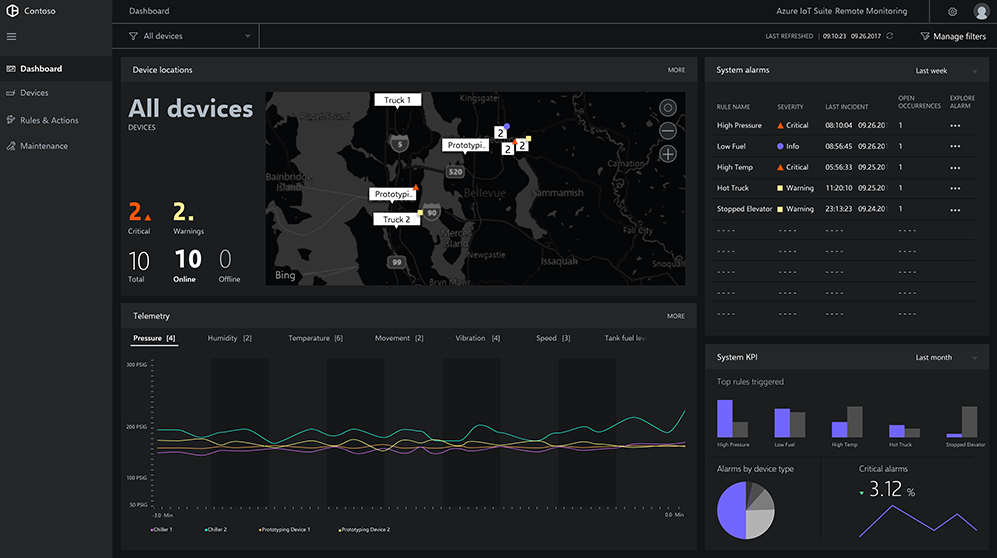The image size is (997, 558).
Task: Click the critical alarms trend line chart
Action: tap(918, 521)
